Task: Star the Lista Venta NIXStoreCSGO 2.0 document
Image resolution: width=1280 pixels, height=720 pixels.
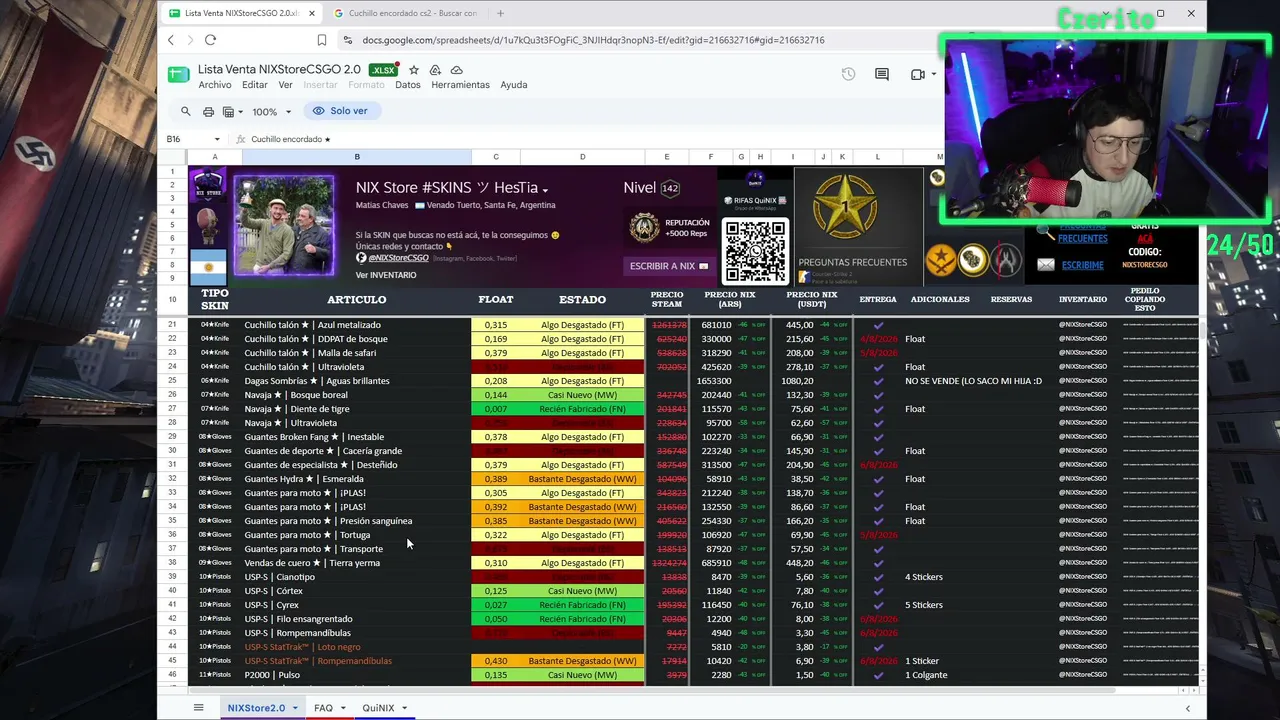Action: (414, 70)
